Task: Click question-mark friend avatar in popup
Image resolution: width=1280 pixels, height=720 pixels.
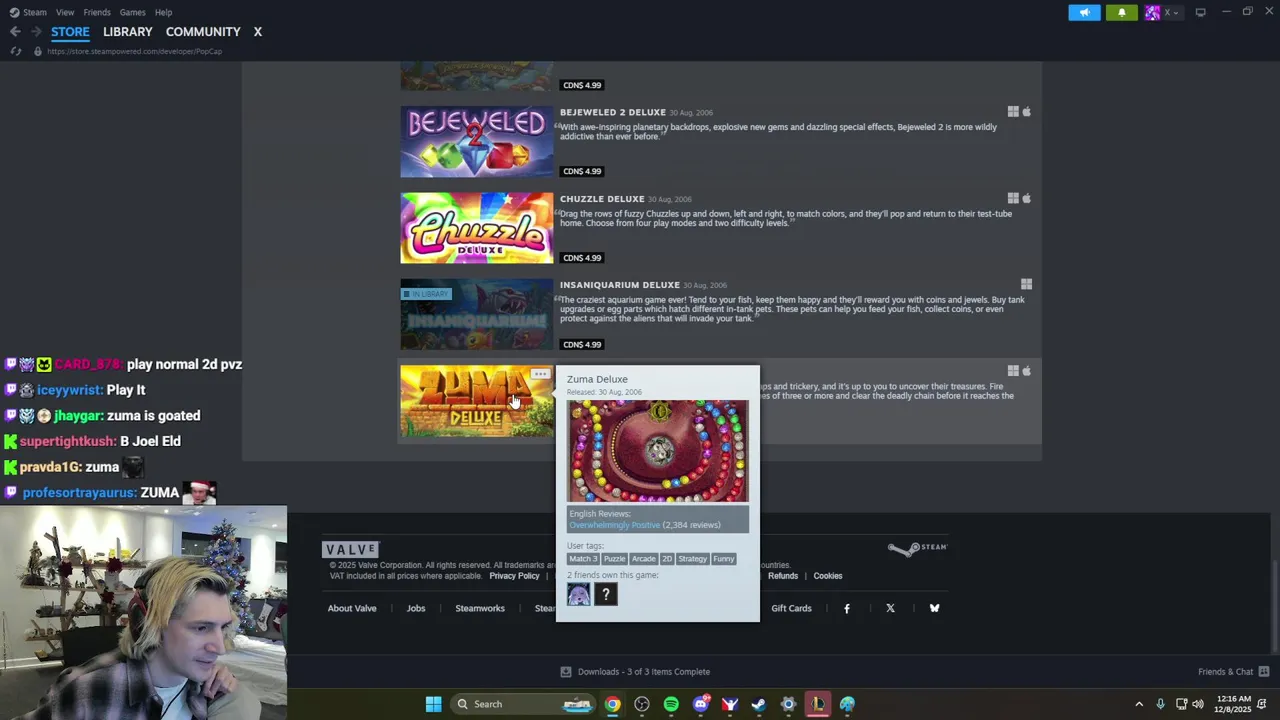Action: coord(605,595)
